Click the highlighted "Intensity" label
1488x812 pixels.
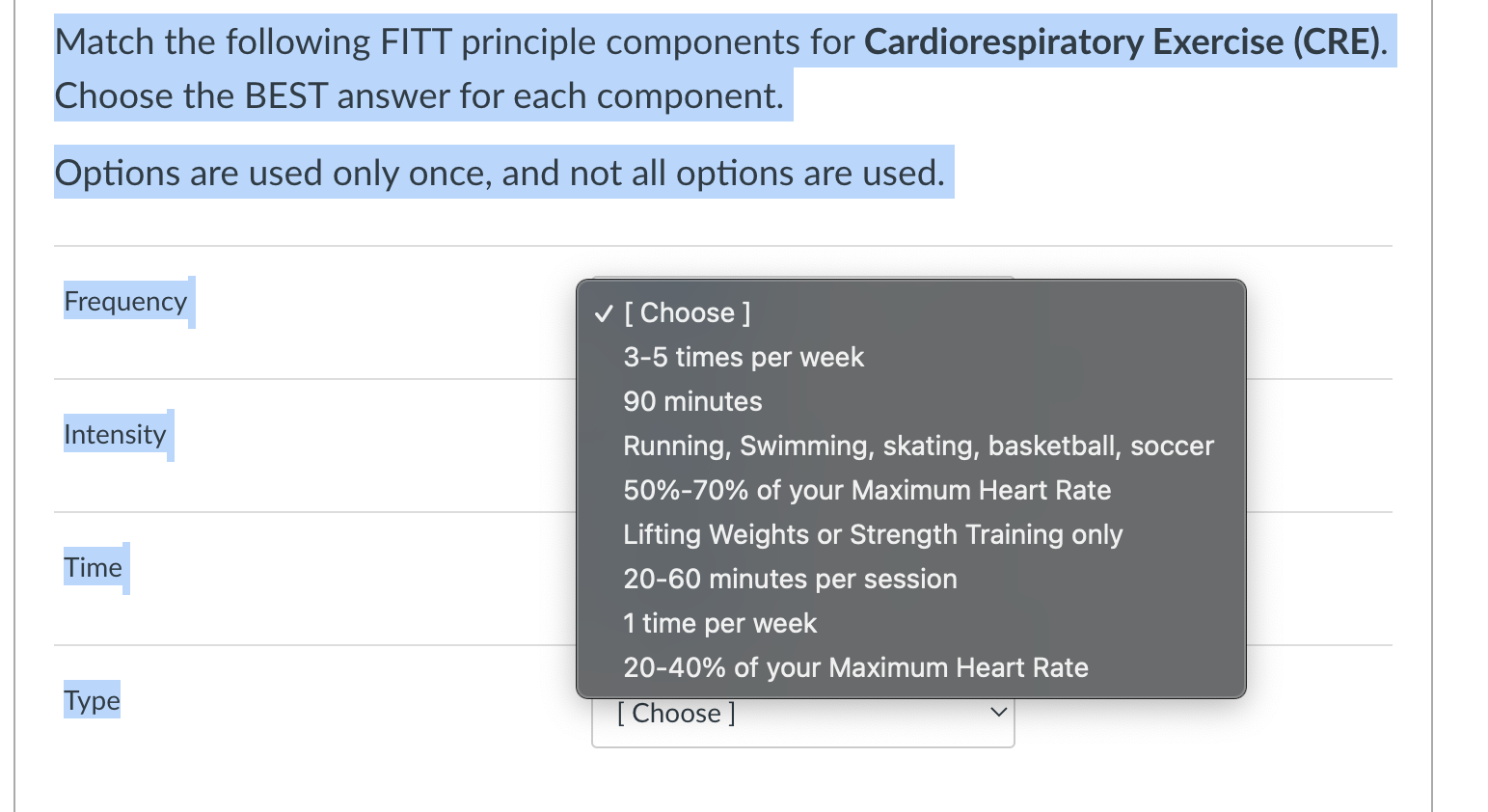(115, 434)
